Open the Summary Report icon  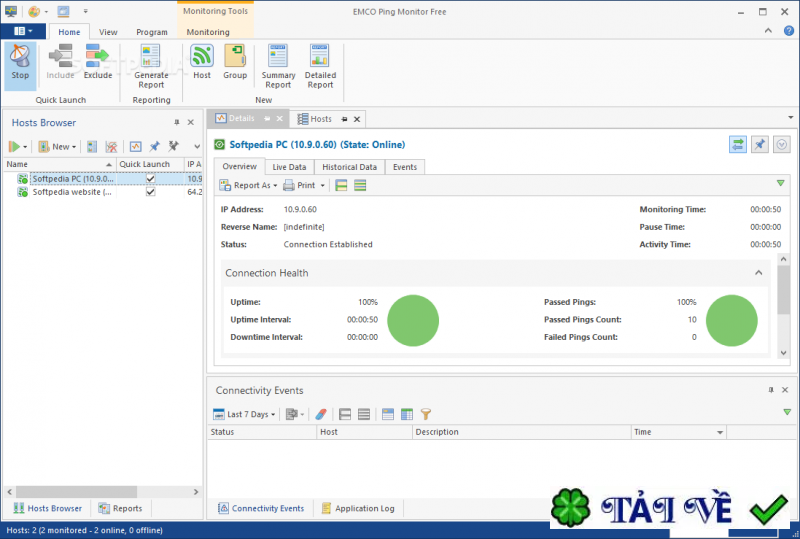(278, 62)
